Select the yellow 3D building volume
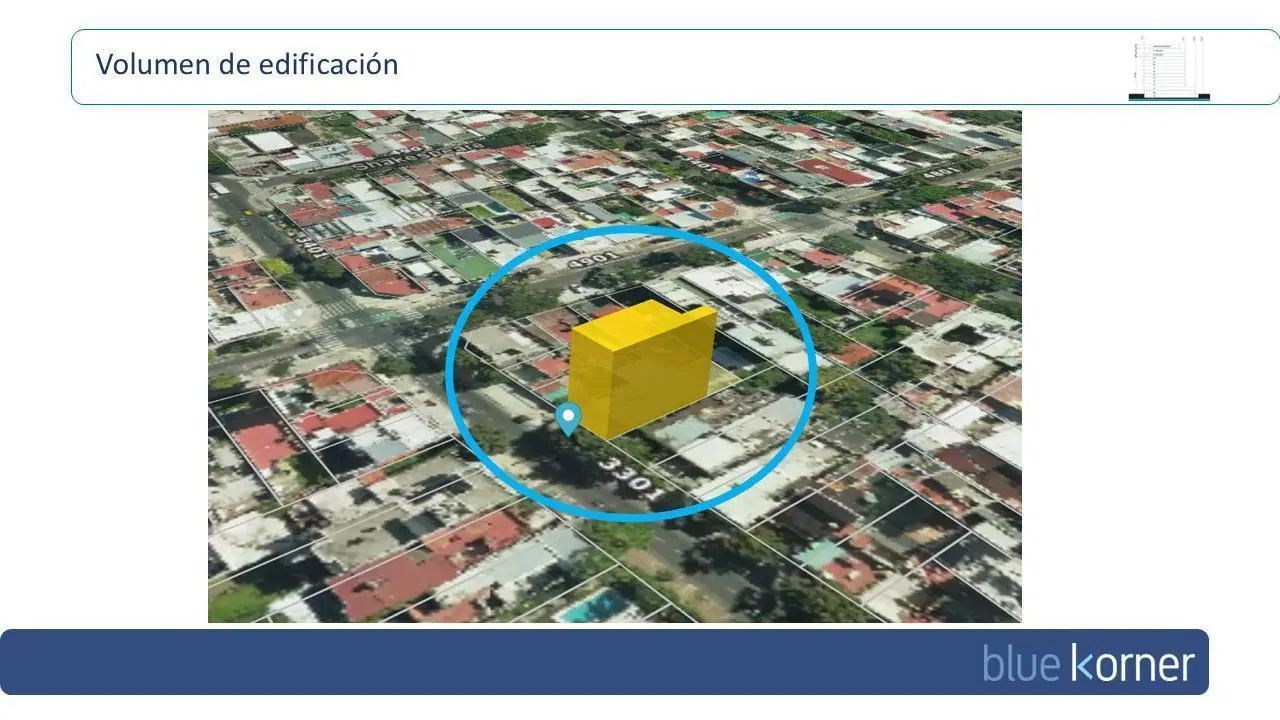The image size is (1280, 720). [641, 369]
